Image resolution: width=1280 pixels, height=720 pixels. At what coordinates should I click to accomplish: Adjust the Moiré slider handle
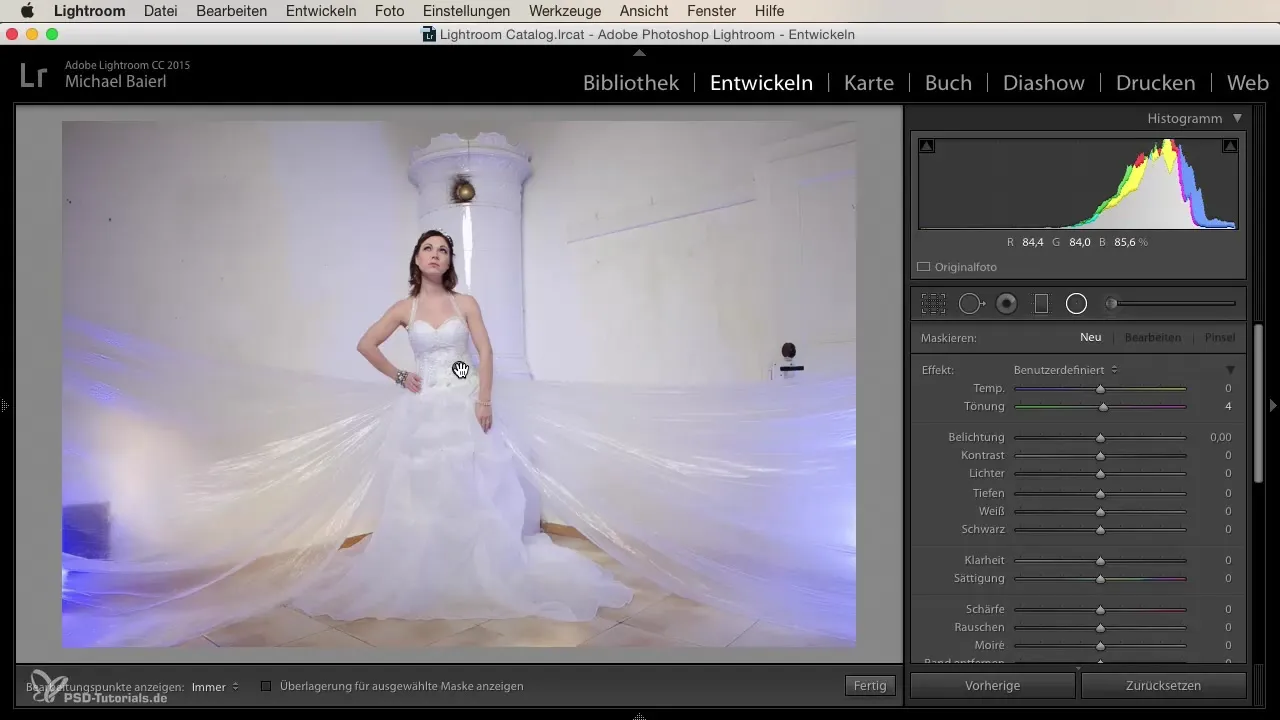[1100, 646]
